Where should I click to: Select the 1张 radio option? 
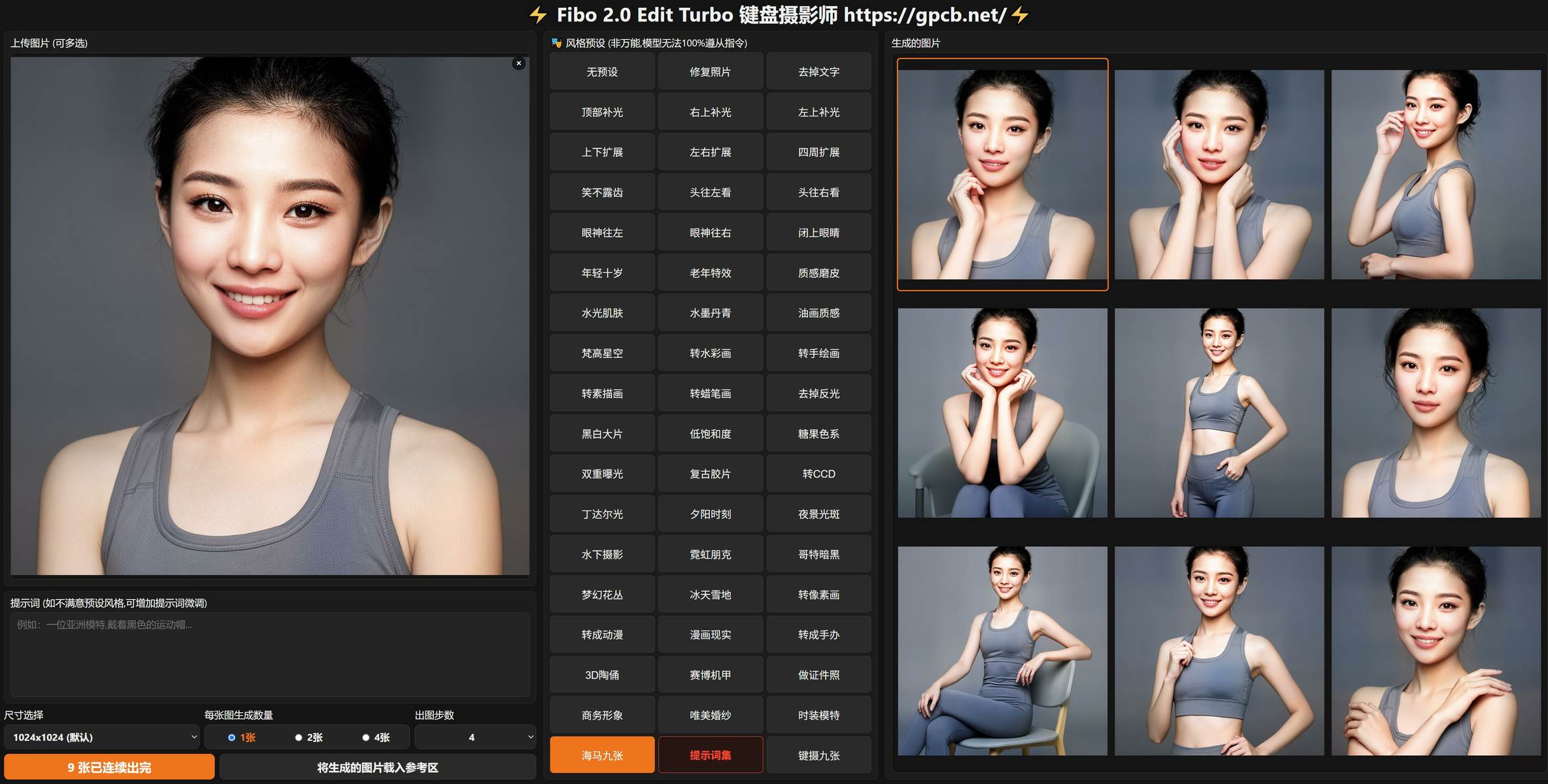coord(241,738)
